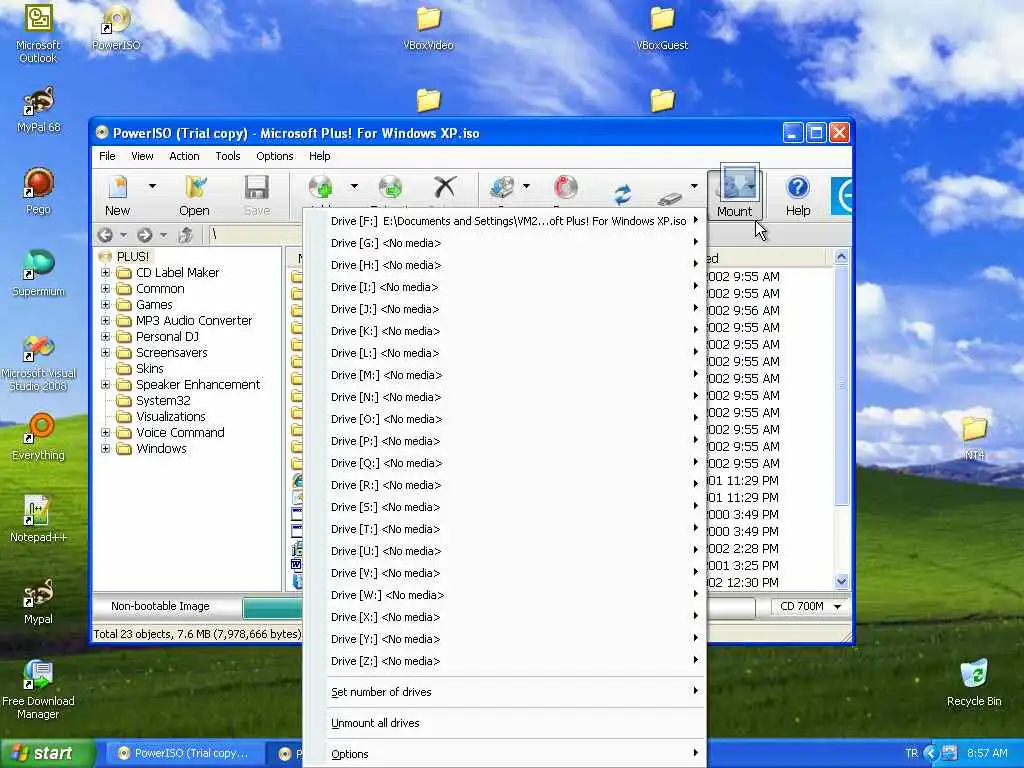Viewport: 1024px width, 768px height.
Task: Select the PLUS! root tree item
Action: coord(133,257)
